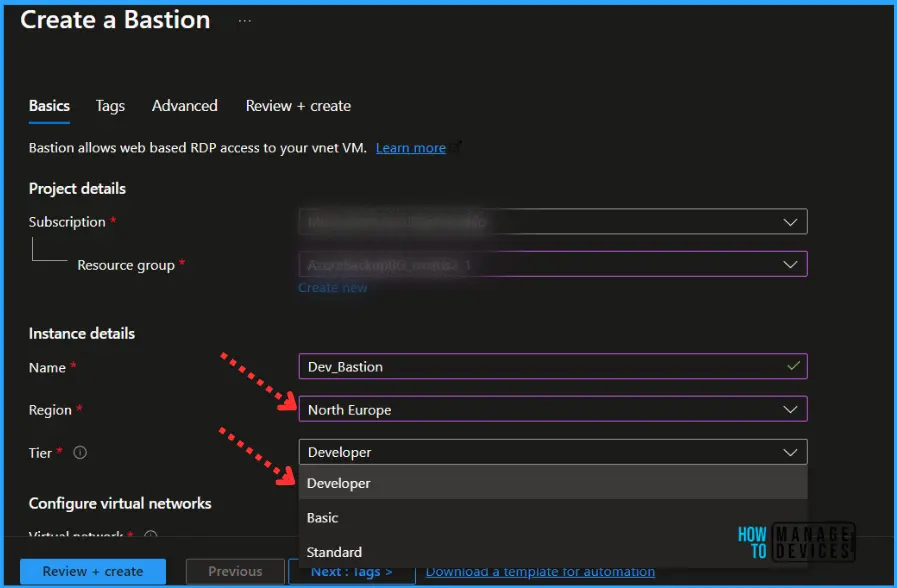Click the Learn more link
This screenshot has width=897, height=588.
pos(410,148)
